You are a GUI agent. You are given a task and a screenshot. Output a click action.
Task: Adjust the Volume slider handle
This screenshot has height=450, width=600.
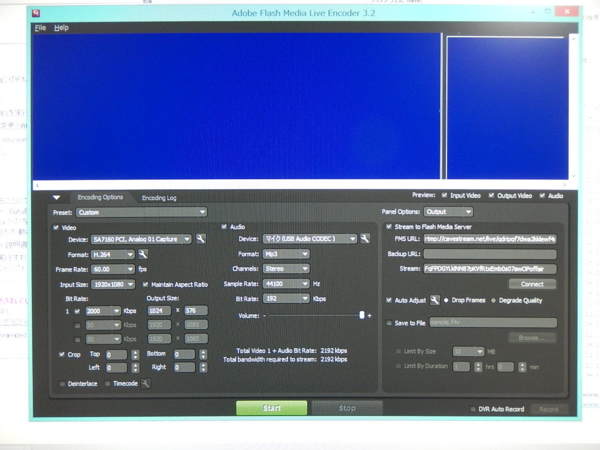[x=362, y=315]
